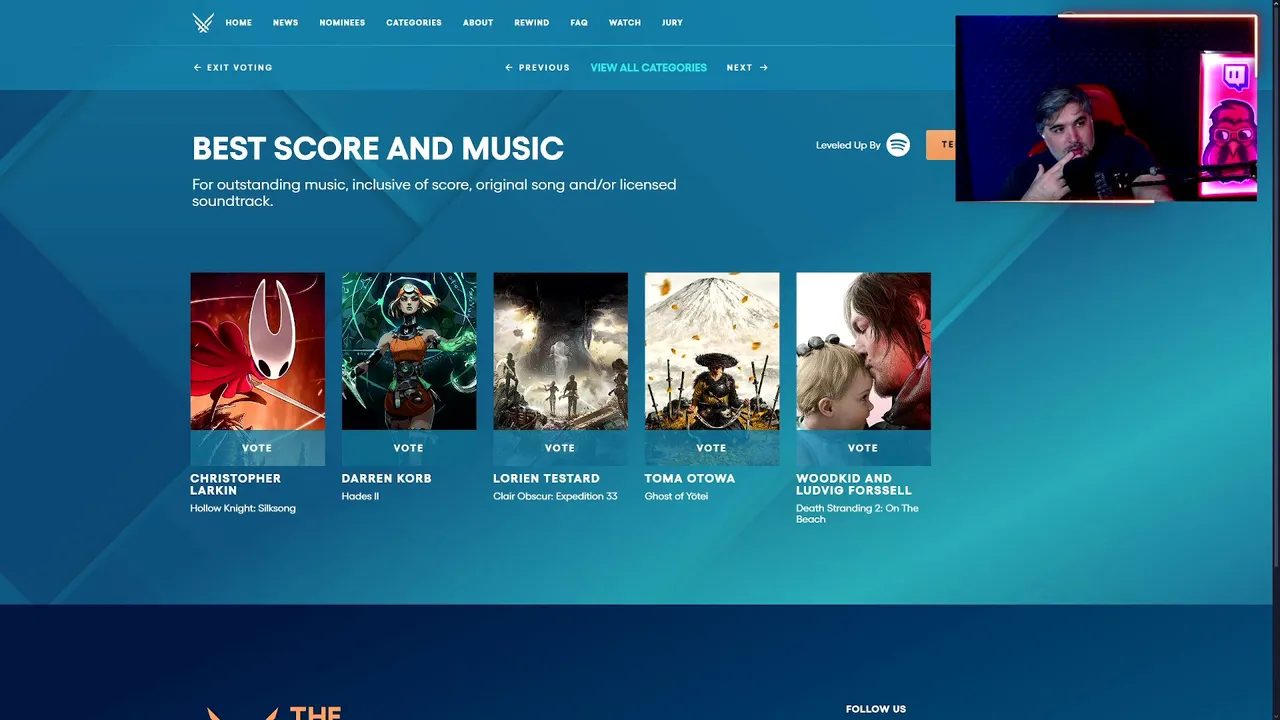
Task: Open the Home menu item
Action: pos(239,23)
